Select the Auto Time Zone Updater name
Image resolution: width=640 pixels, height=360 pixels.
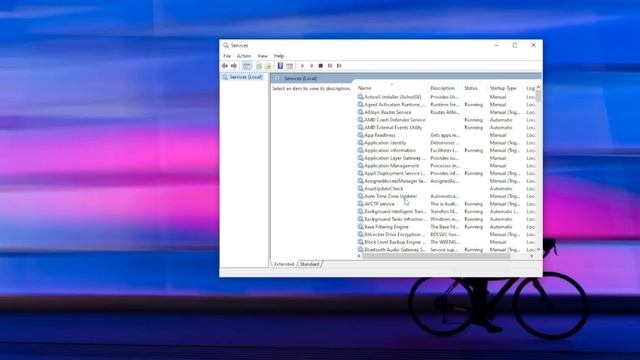point(390,196)
